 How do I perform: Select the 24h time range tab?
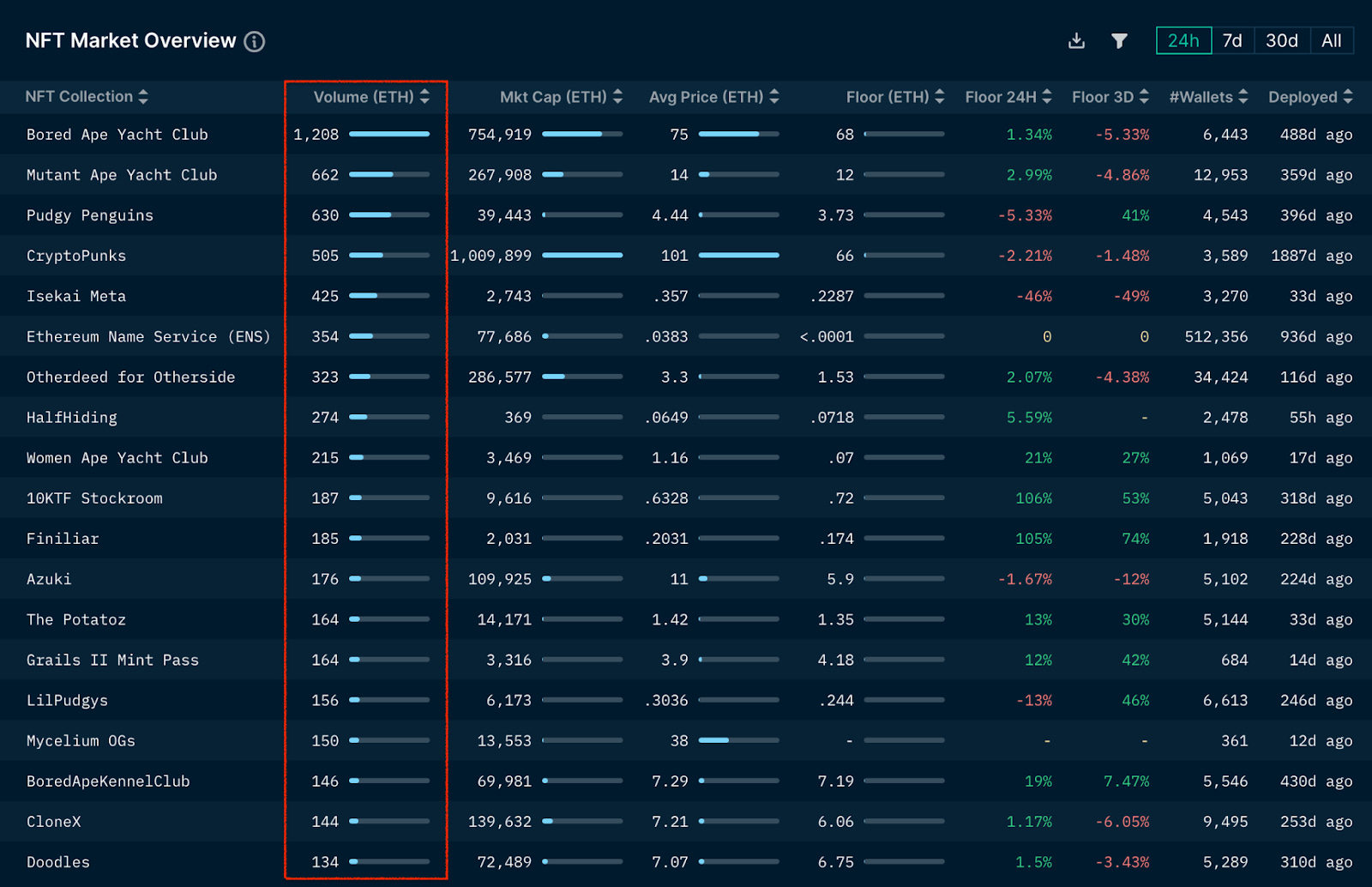(x=1183, y=40)
